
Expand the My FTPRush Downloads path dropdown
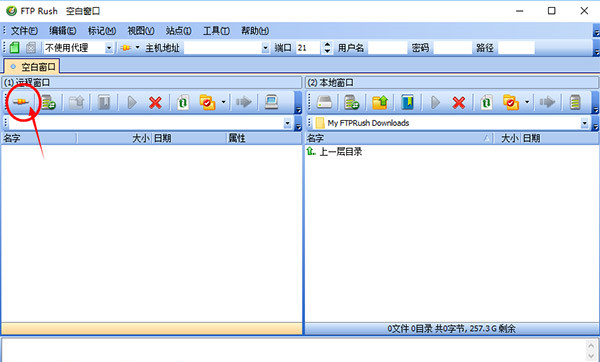584,123
